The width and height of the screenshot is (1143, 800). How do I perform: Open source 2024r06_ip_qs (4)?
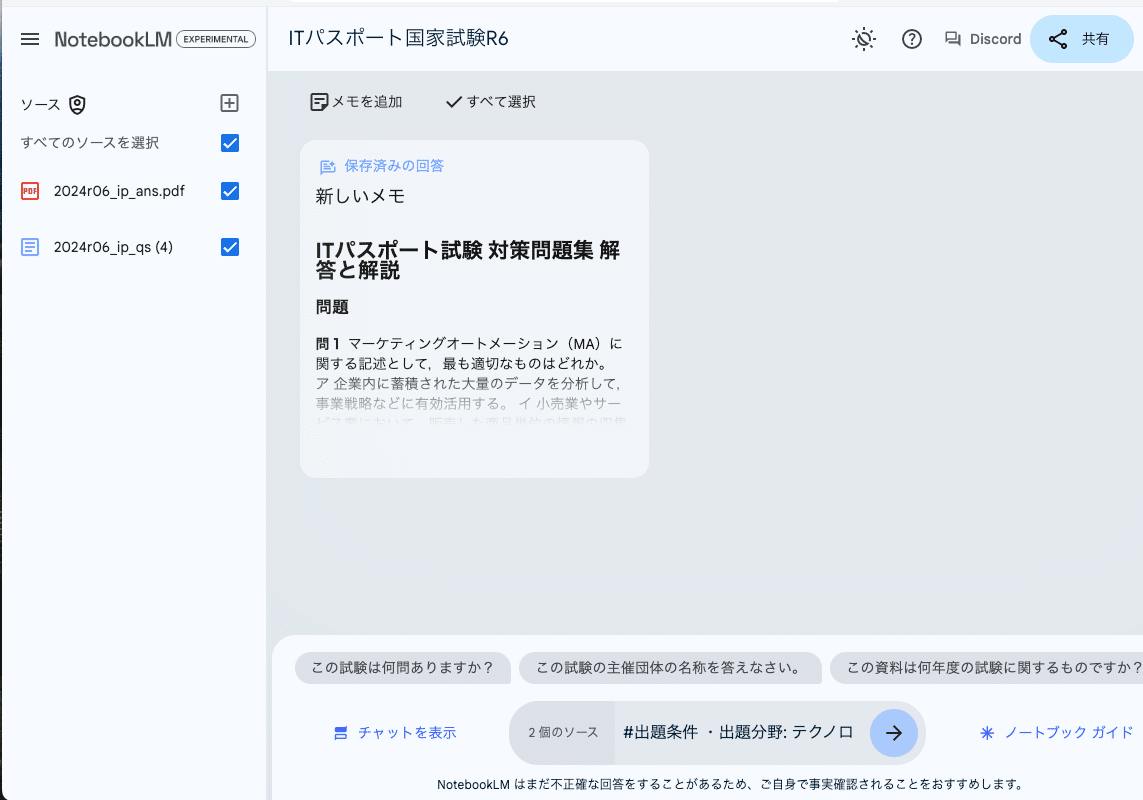(114, 247)
